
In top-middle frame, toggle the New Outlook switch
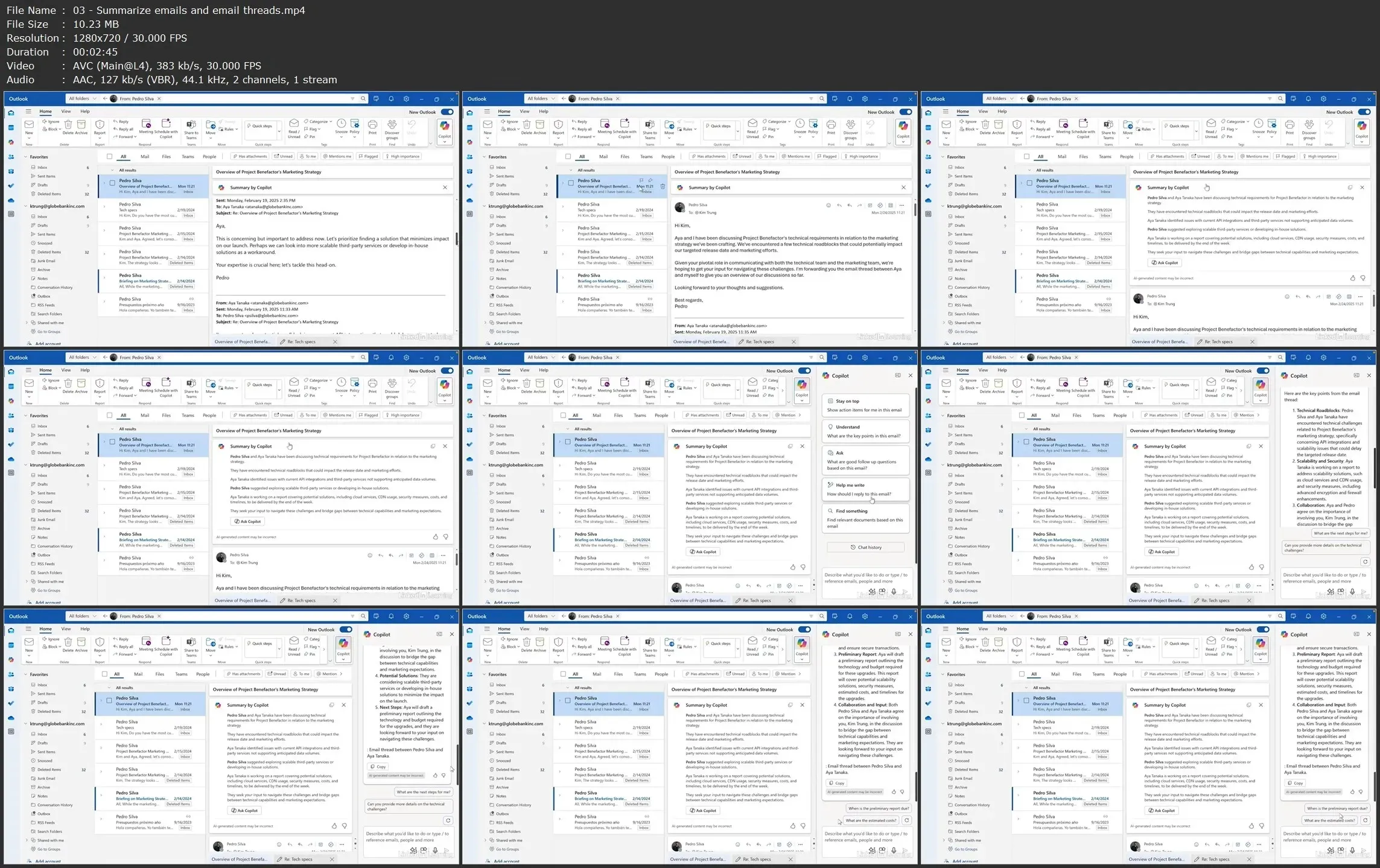click(906, 112)
